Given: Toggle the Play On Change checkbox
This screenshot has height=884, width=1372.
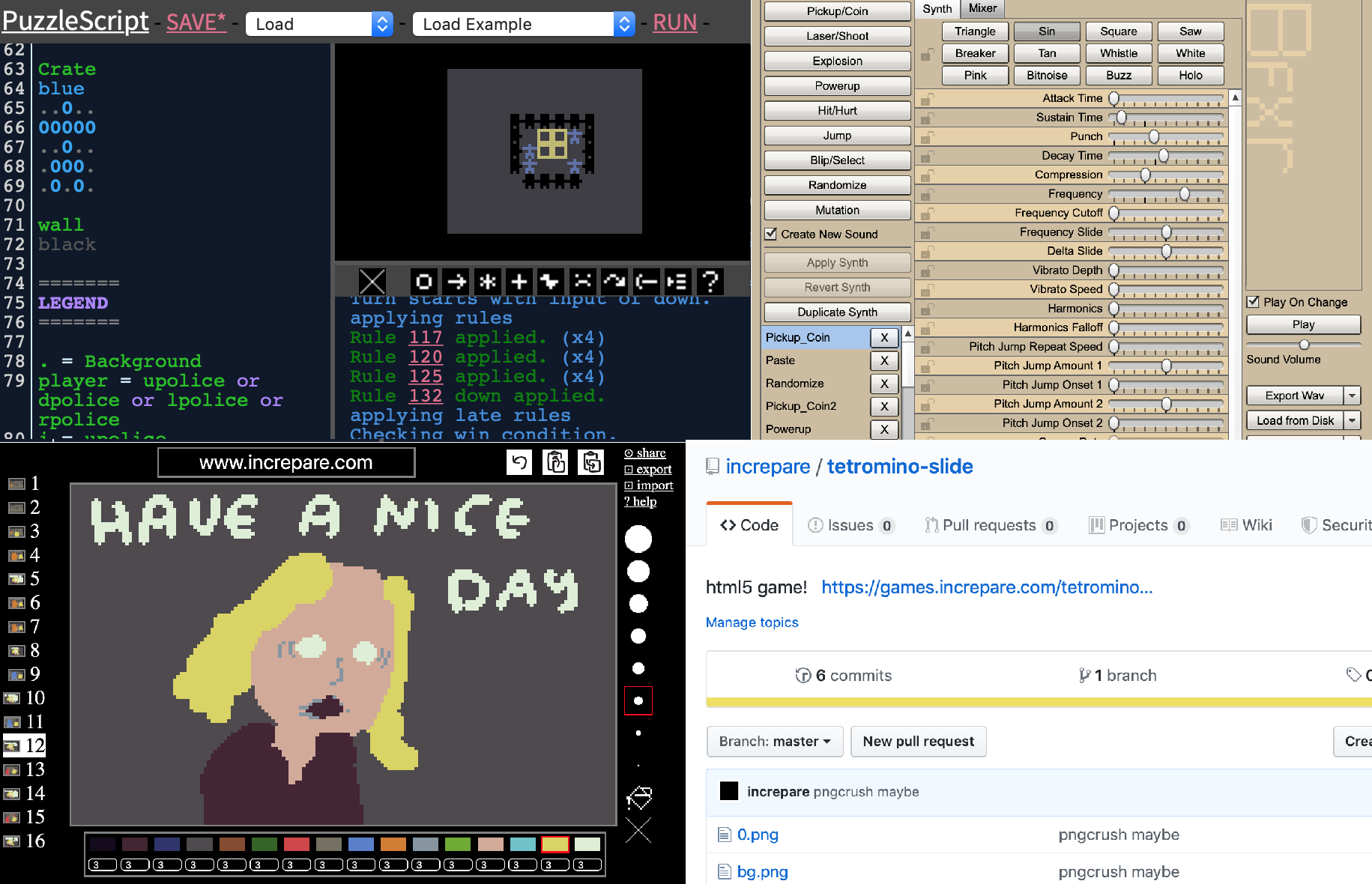Looking at the screenshot, I should click(1253, 302).
